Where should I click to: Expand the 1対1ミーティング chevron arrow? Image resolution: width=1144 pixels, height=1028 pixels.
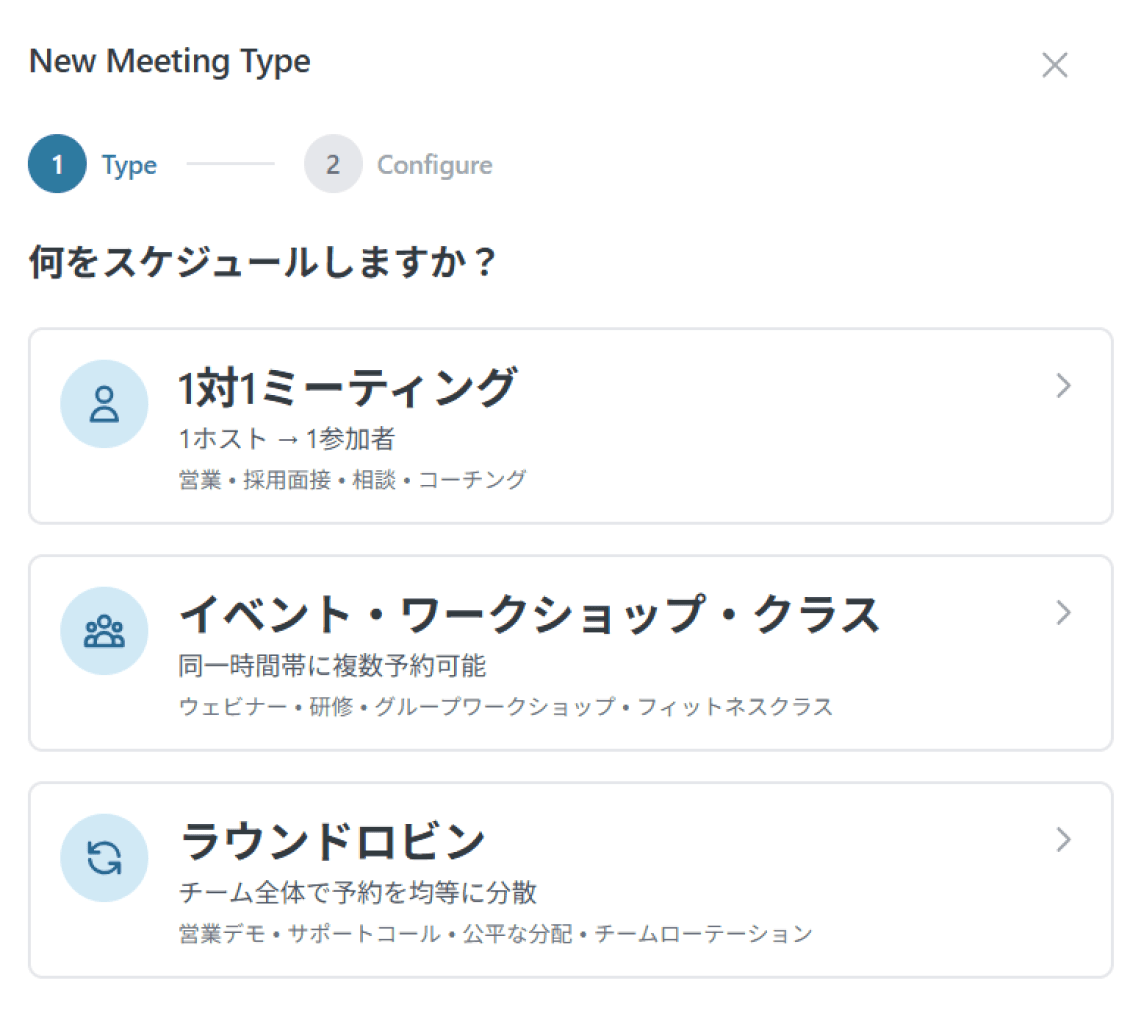(1064, 386)
